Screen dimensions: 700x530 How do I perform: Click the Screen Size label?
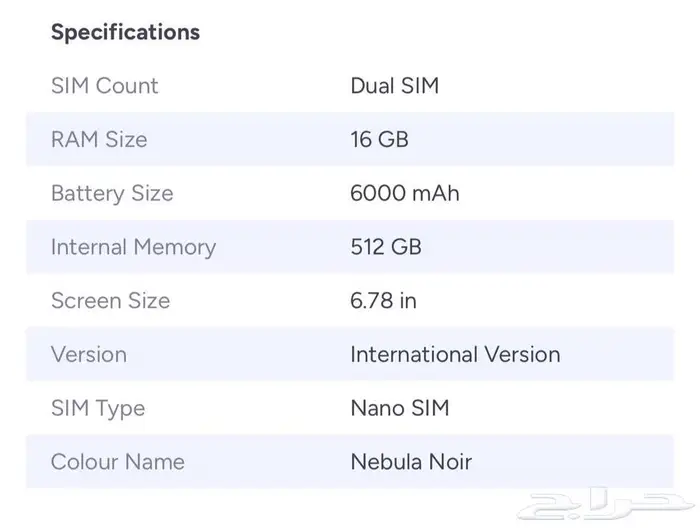[110, 301]
